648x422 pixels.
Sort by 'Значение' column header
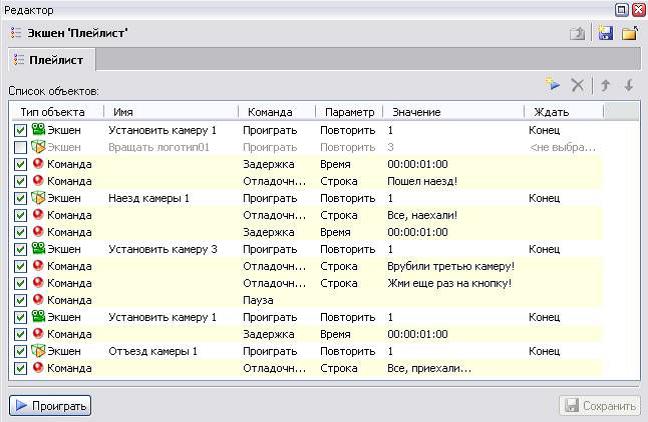(x=453, y=112)
